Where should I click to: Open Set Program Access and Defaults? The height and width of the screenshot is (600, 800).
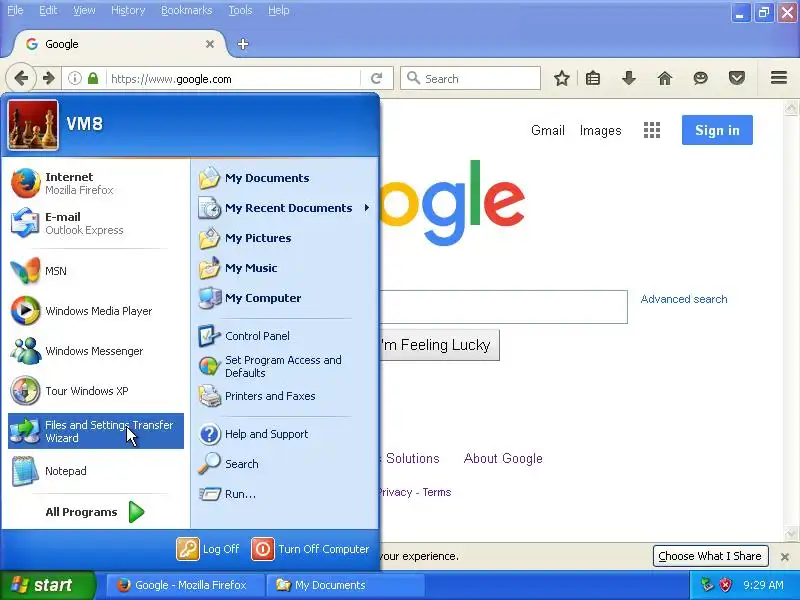[285, 366]
